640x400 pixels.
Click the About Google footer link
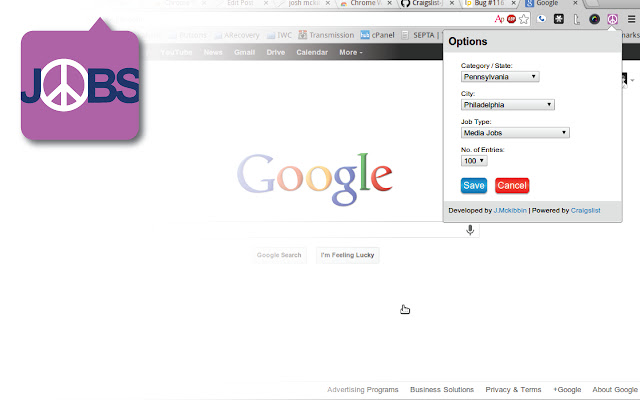pyautogui.click(x=615, y=390)
